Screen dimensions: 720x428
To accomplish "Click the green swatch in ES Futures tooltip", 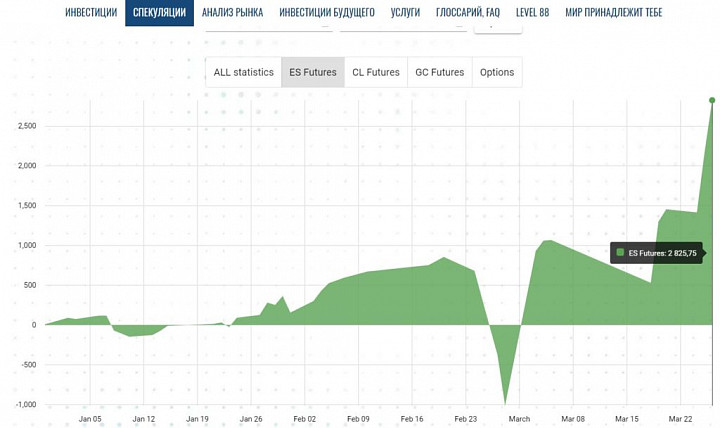I will click(620, 252).
